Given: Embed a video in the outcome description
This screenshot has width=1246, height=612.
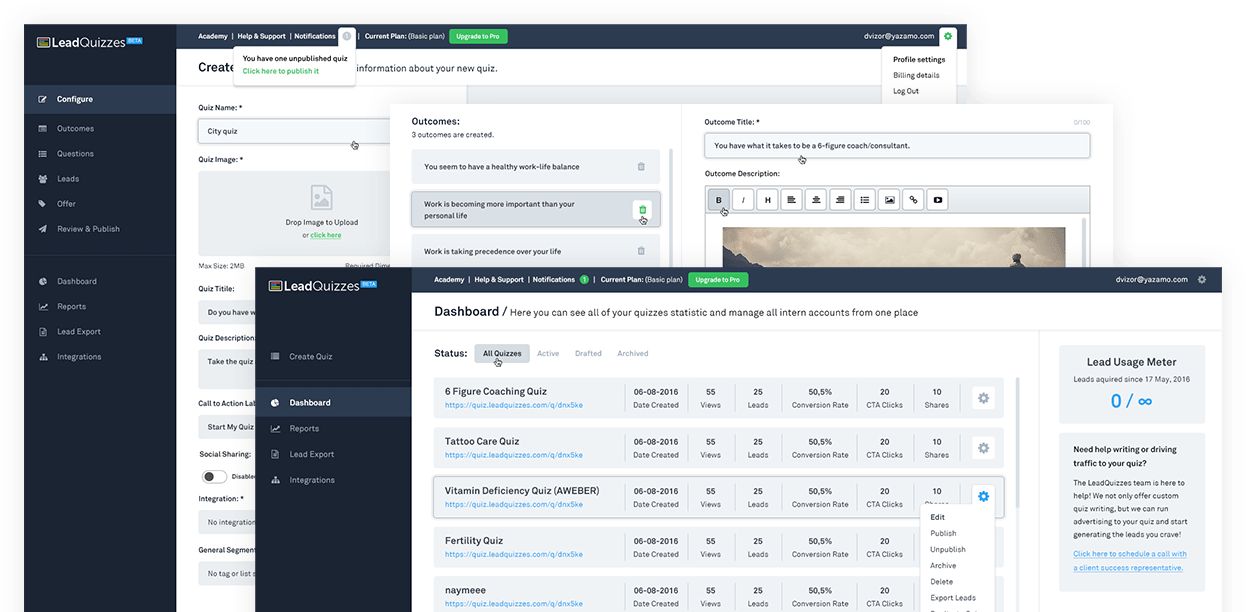Looking at the screenshot, I should pyautogui.click(x=937, y=199).
